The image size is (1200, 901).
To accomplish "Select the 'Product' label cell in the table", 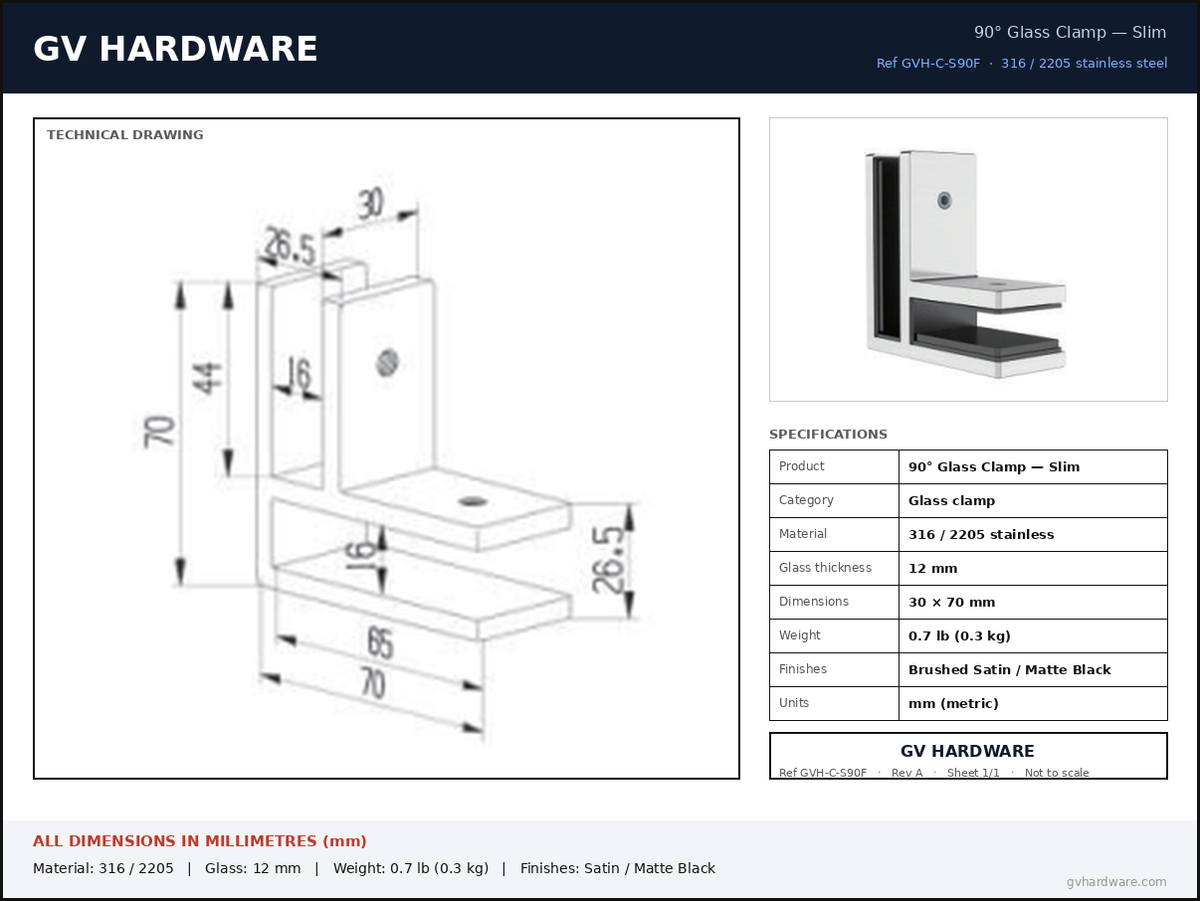I will click(834, 467).
